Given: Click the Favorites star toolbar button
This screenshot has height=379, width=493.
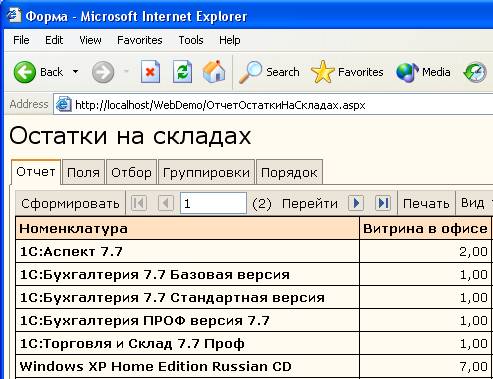Looking at the screenshot, I should click(347, 72).
